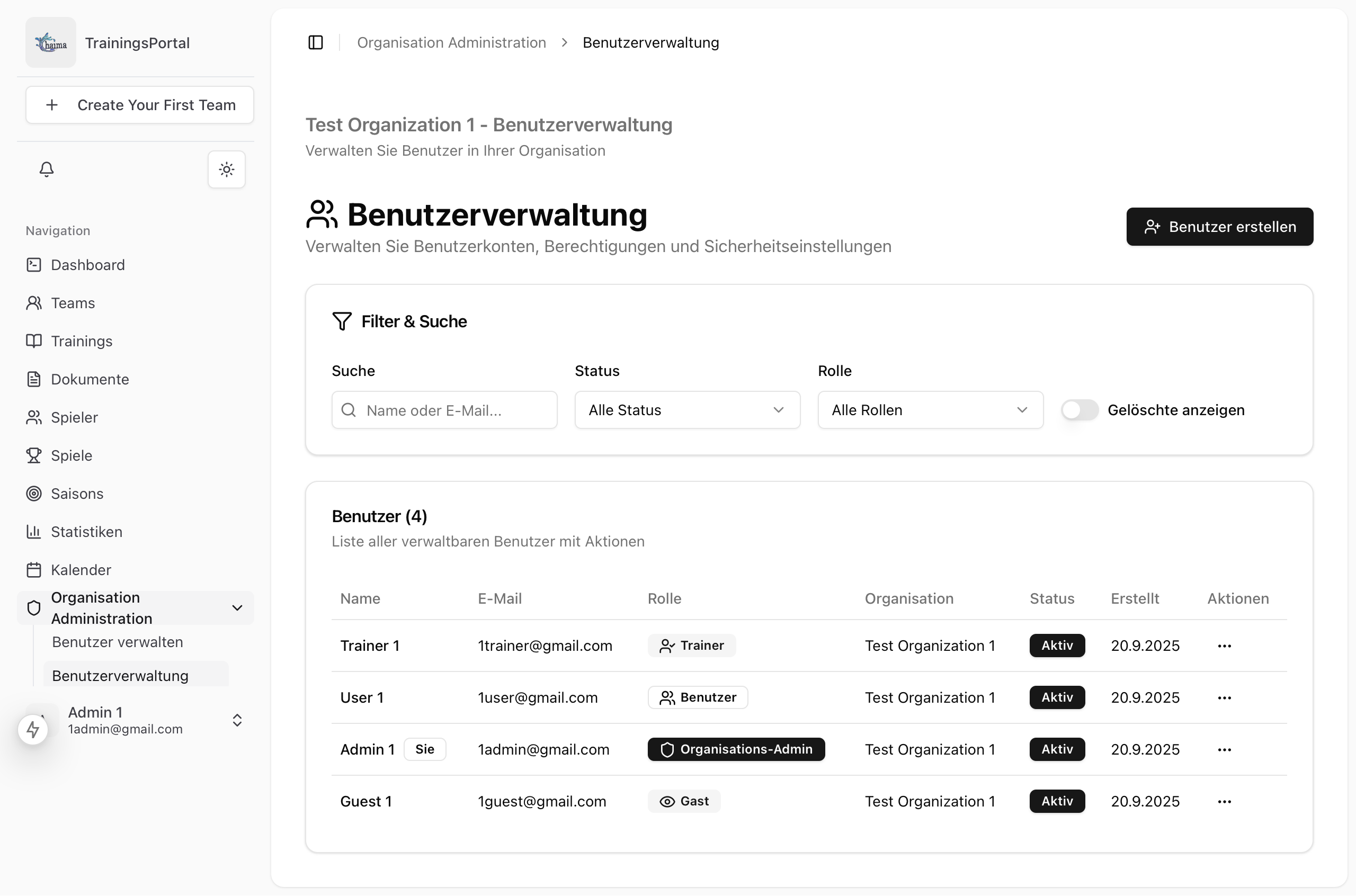Click the Trainings book icon
This screenshot has width=1356, height=896.
coord(34,341)
